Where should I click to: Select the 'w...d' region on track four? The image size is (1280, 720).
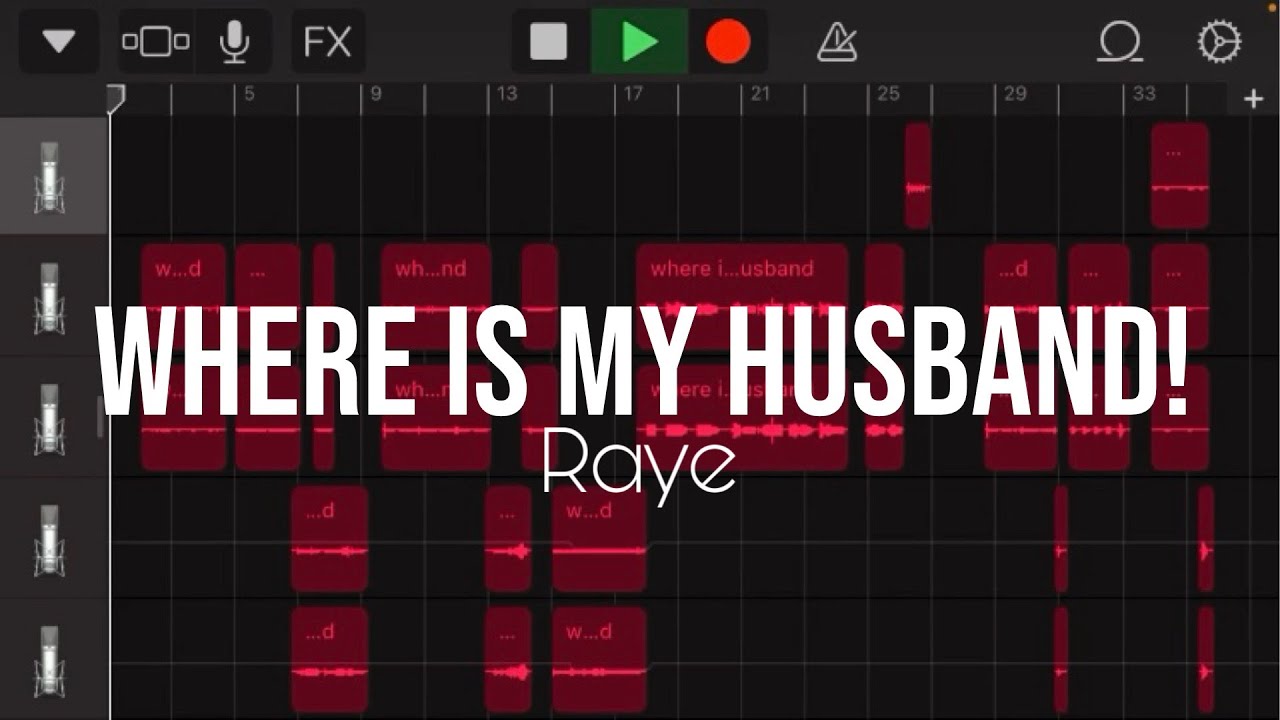pyautogui.click(x=599, y=538)
